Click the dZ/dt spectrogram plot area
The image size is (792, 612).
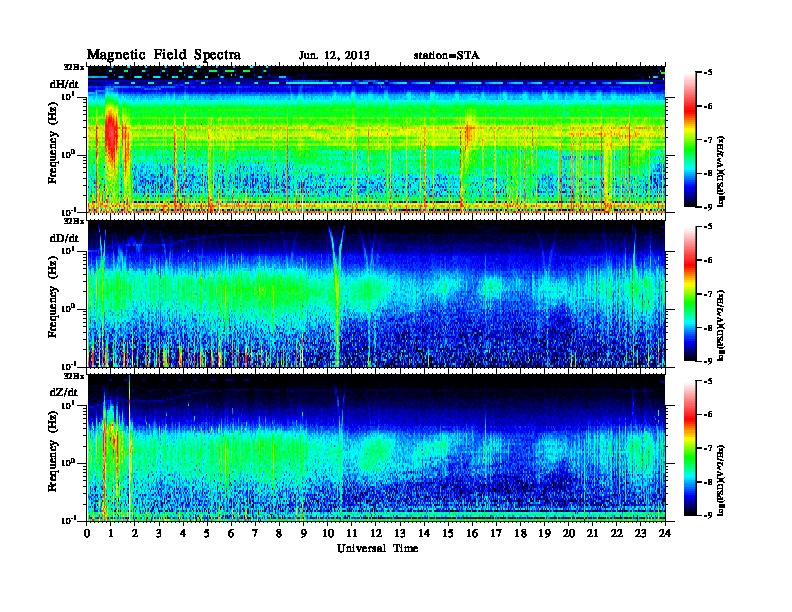click(x=376, y=448)
